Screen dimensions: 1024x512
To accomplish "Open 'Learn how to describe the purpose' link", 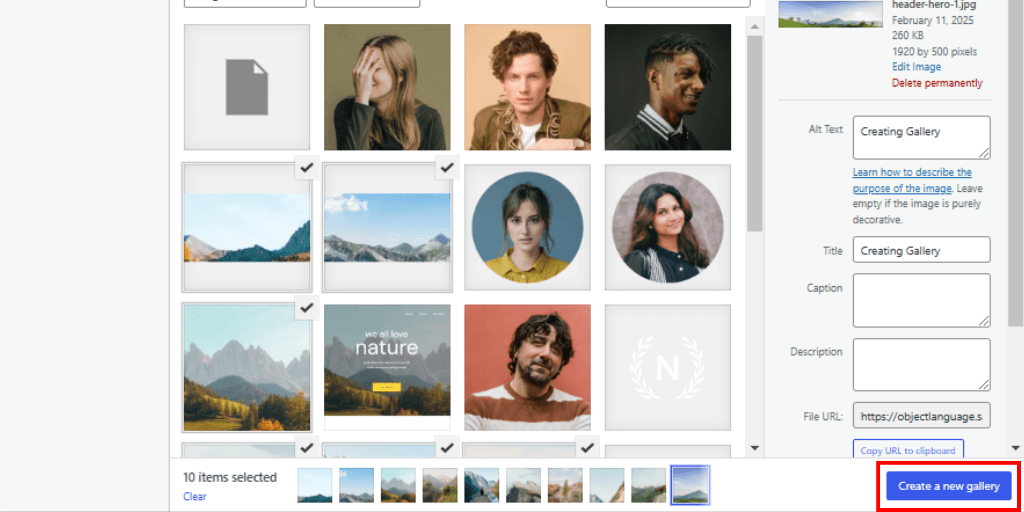I will pos(912,180).
